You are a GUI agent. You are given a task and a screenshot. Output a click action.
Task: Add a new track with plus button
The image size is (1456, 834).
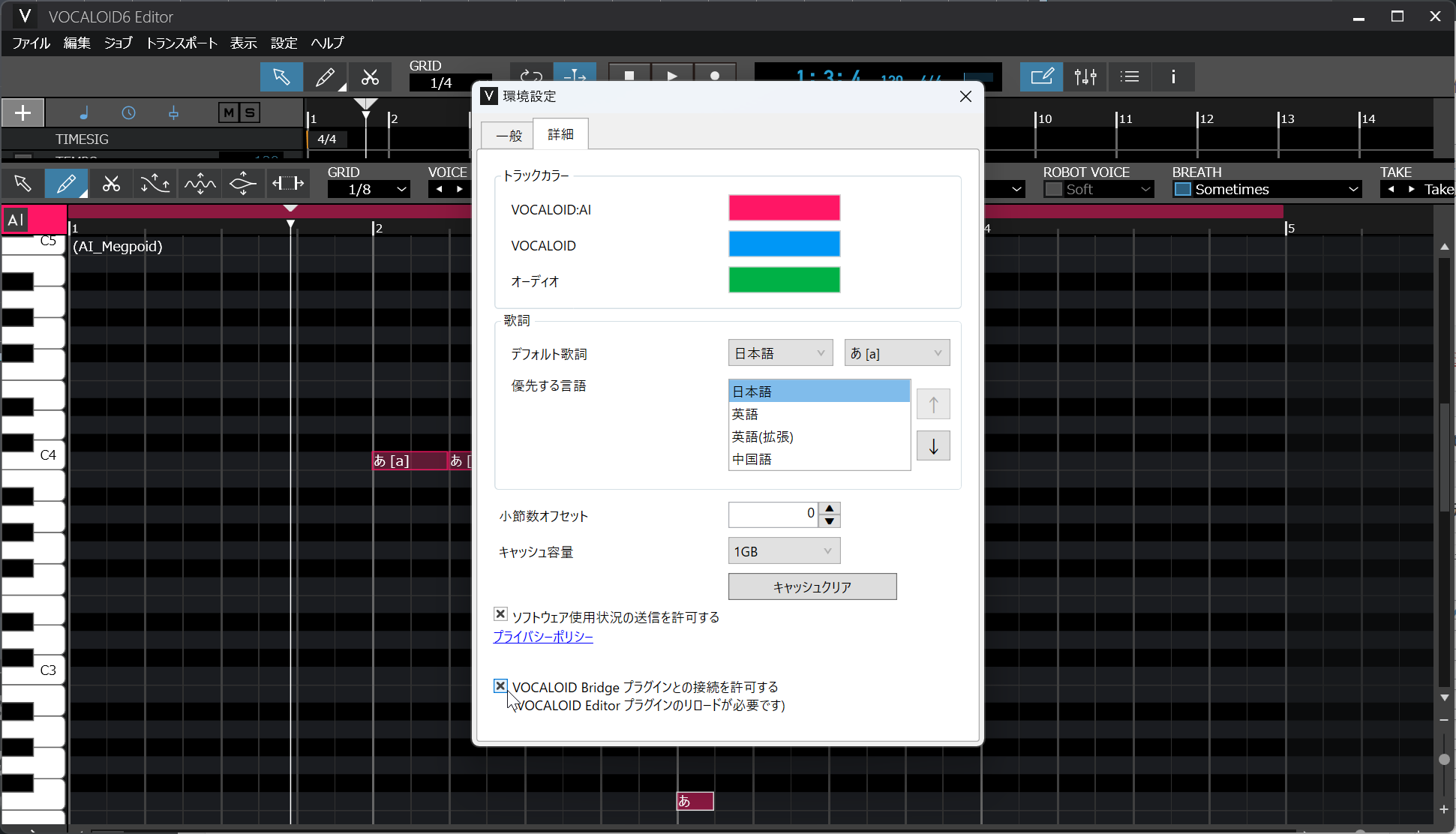[x=23, y=112]
